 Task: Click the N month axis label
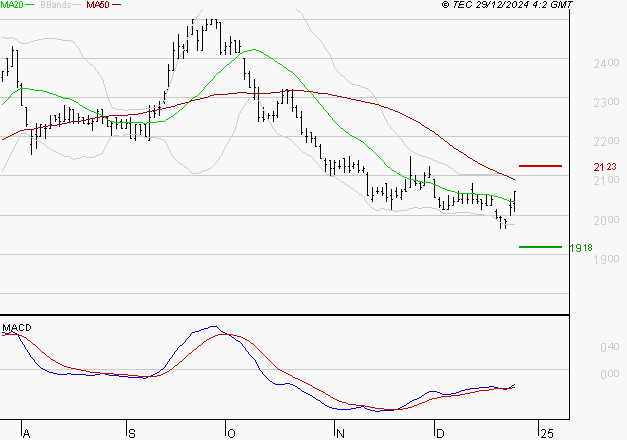[340, 434]
